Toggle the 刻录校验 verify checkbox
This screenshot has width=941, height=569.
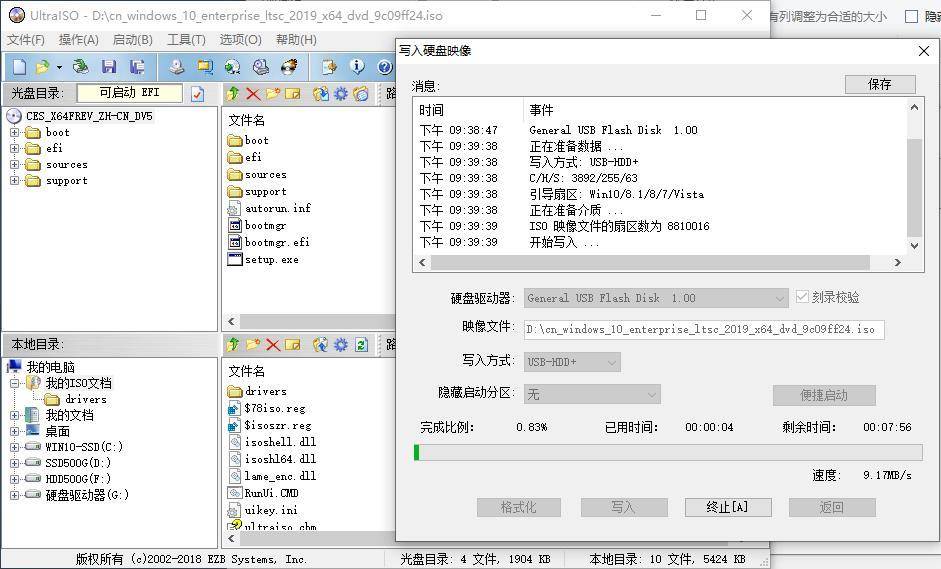[x=802, y=297]
